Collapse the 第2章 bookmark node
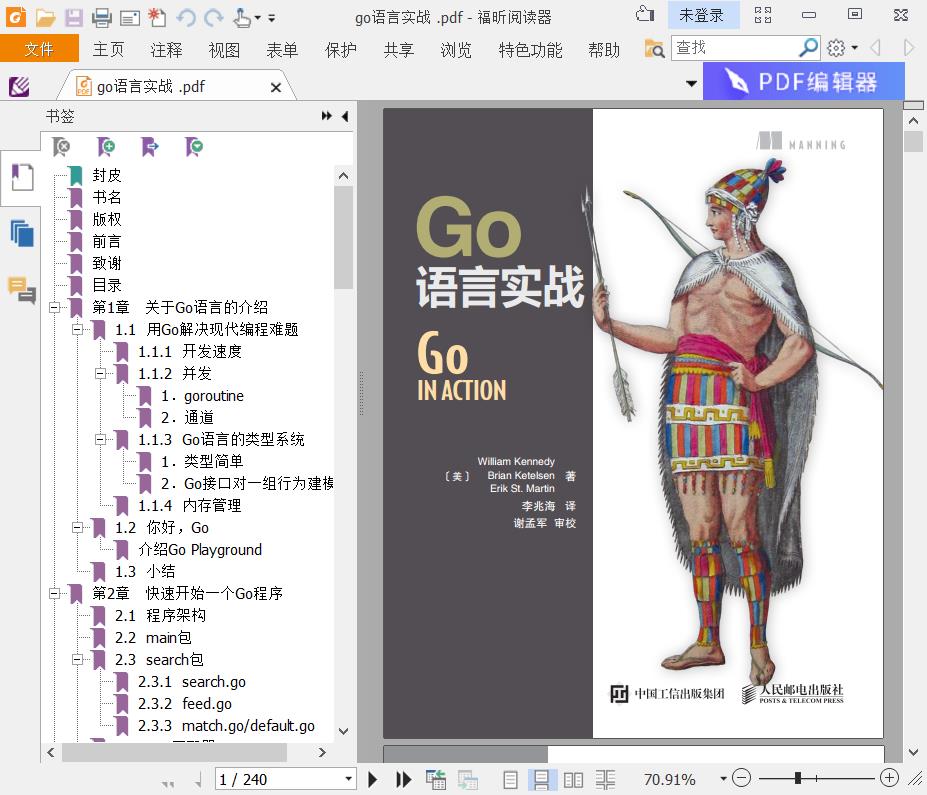The height and width of the screenshot is (795, 927). coord(54,593)
